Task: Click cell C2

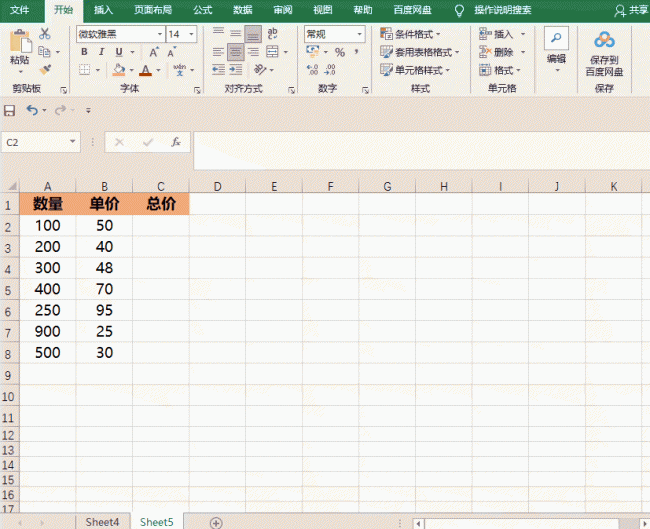Action: point(161,226)
